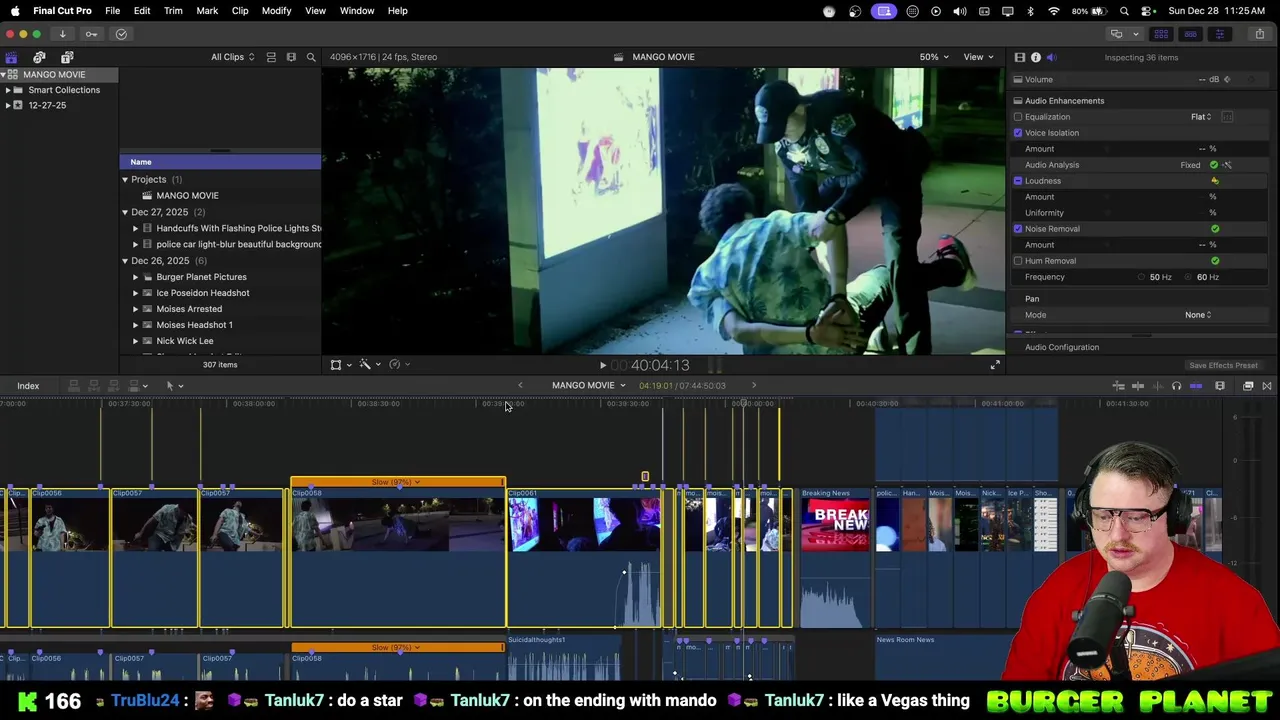This screenshot has width=1280, height=720.
Task: Open the Mark menu
Action: (x=207, y=11)
